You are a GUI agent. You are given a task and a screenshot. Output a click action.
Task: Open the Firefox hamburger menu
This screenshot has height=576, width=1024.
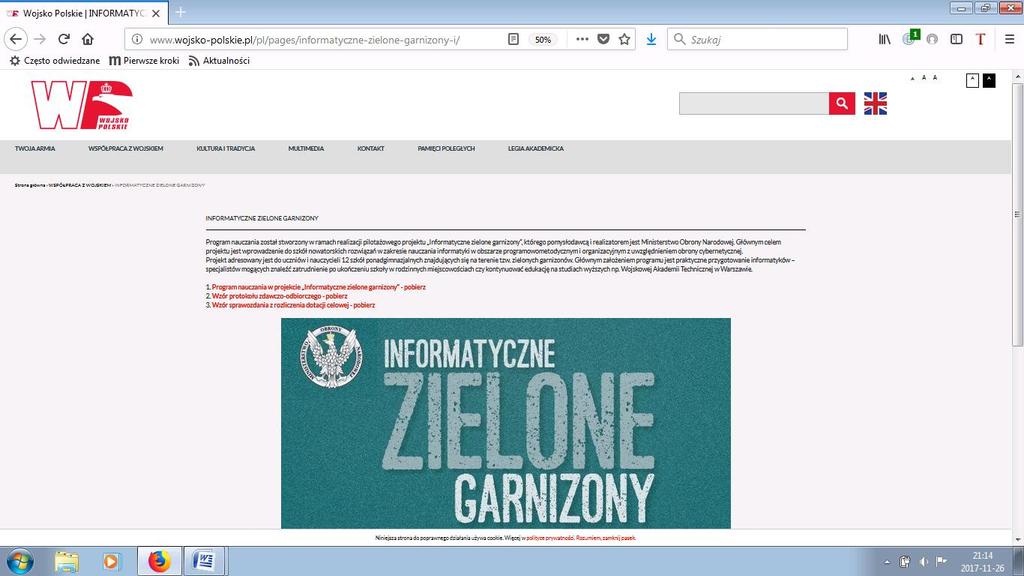[1010, 39]
